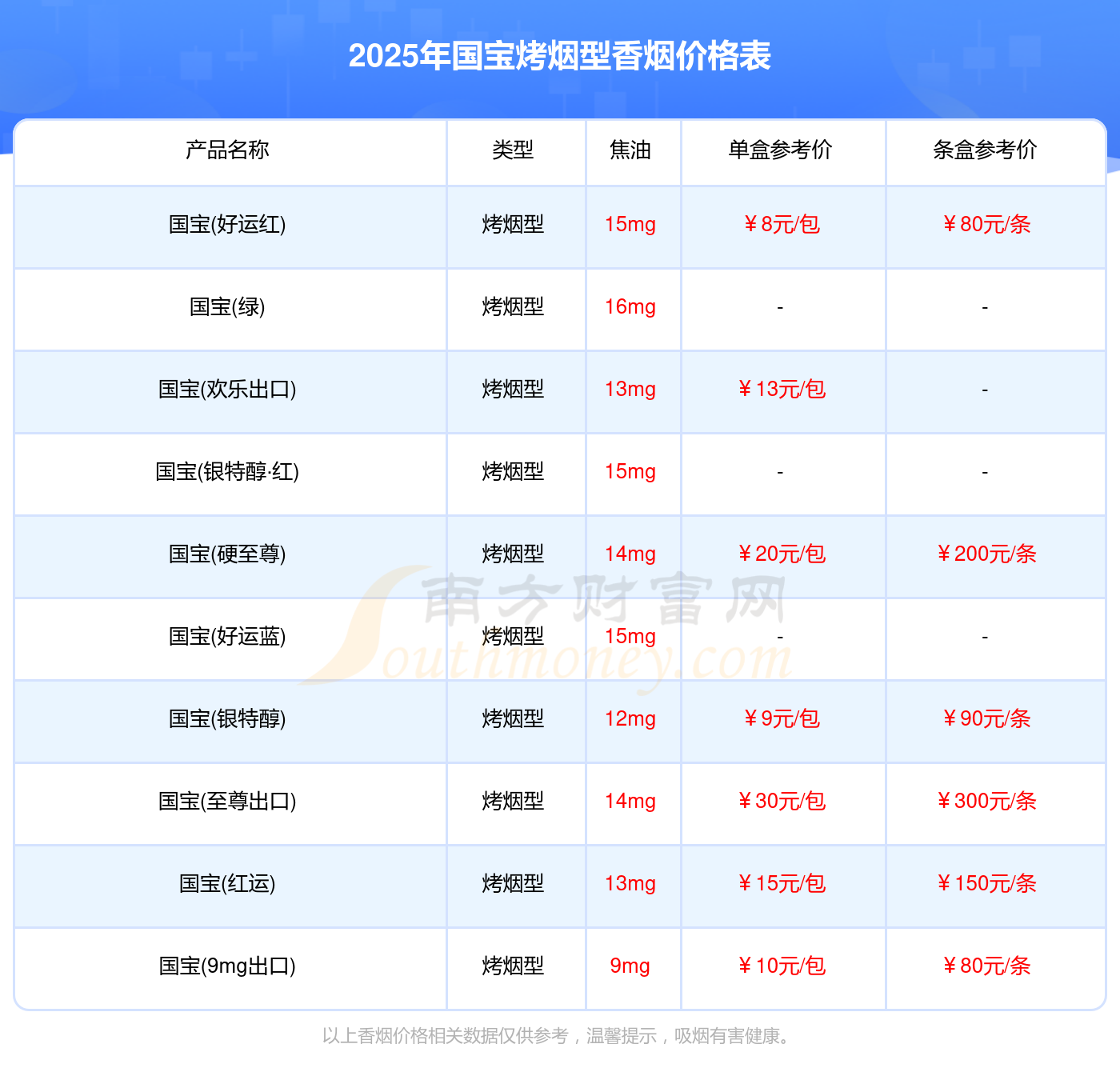The image size is (1120, 1080).
Task: Click 烤烟型 type in 国宝(至尊出口) row
Action: coord(513,802)
